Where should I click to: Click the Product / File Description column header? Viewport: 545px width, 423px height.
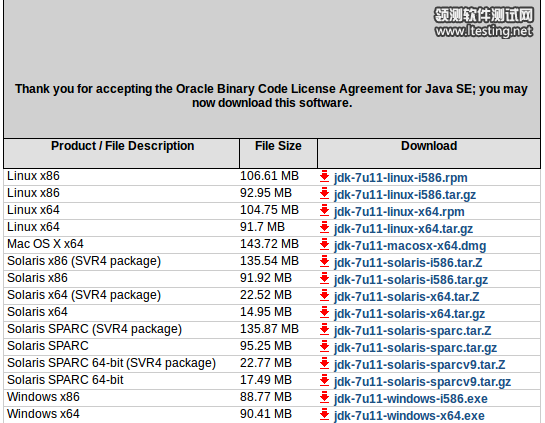point(122,146)
